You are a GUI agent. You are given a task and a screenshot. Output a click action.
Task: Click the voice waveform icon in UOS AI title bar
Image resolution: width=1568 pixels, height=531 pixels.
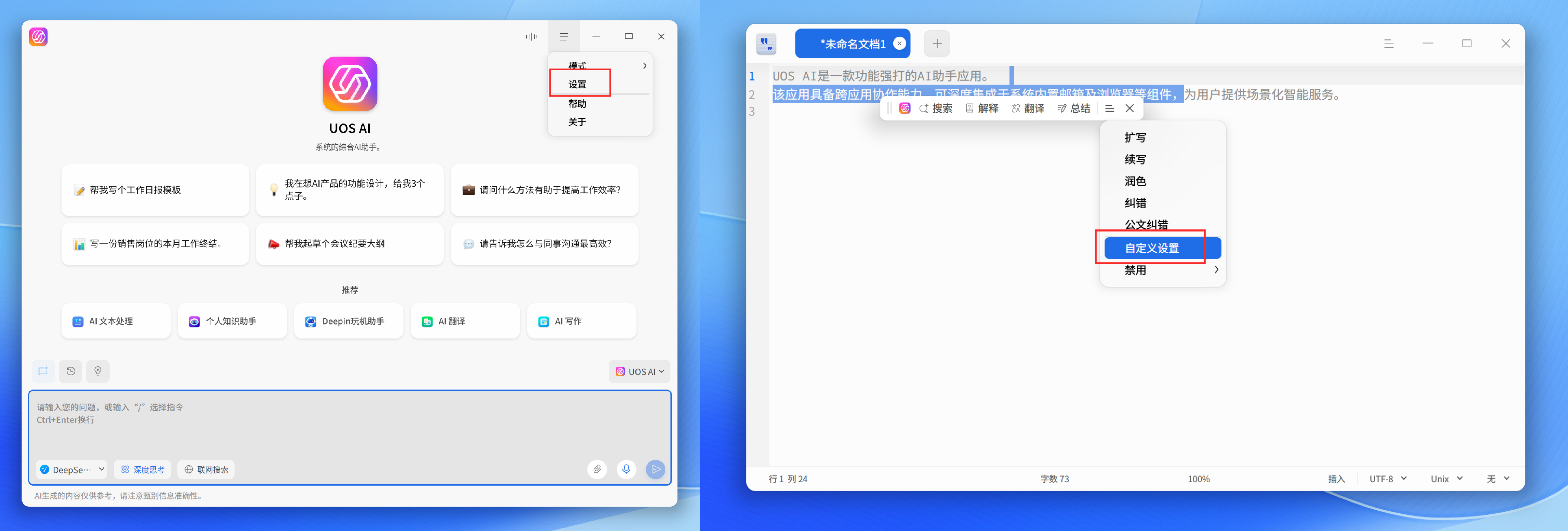coord(531,37)
